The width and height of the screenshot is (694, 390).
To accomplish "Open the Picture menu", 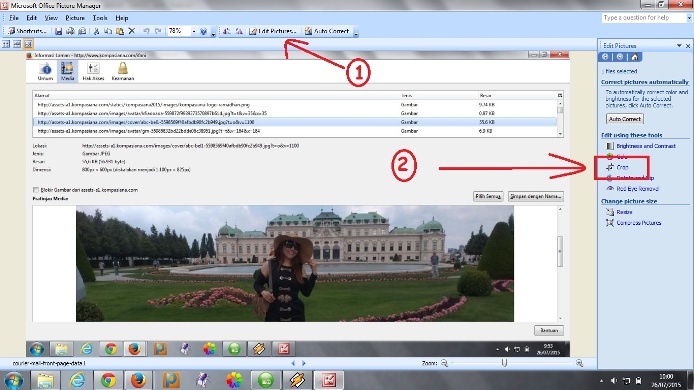I will tap(75, 18).
